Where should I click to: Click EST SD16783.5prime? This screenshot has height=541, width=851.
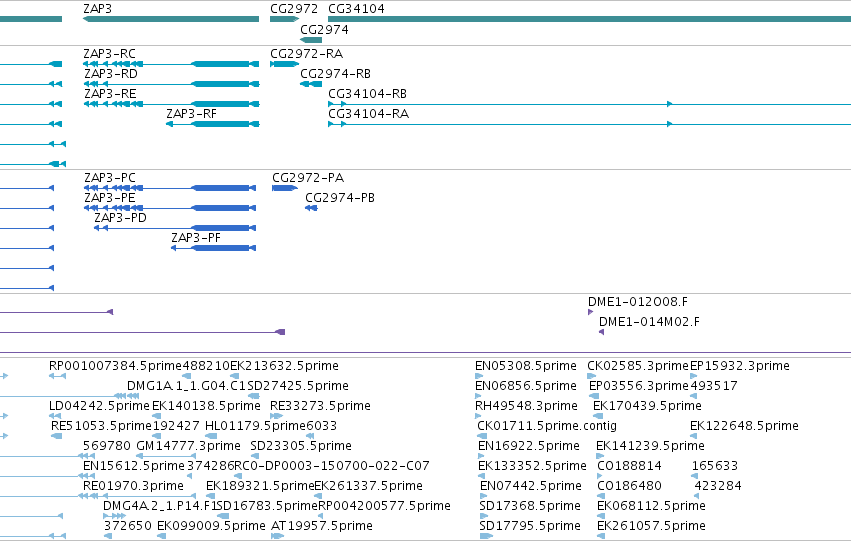coord(266,507)
